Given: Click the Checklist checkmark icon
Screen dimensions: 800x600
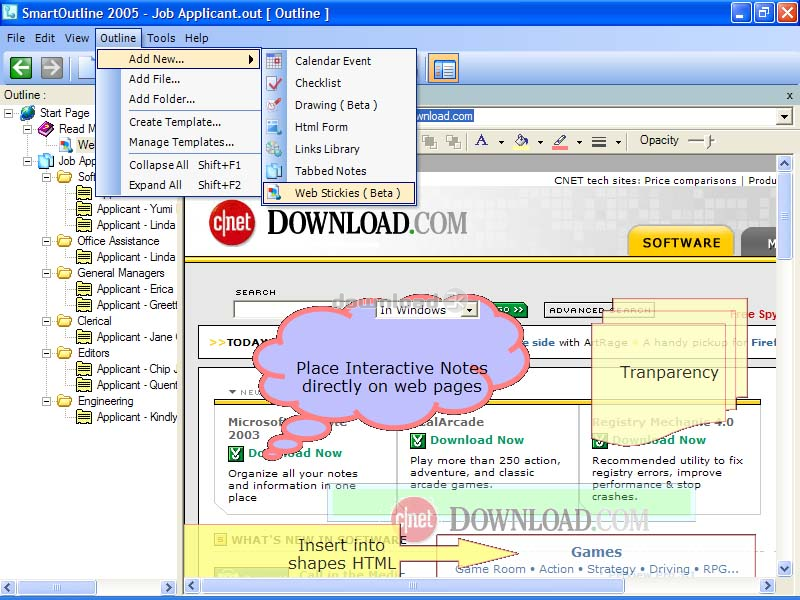Looking at the screenshot, I should click(274, 83).
